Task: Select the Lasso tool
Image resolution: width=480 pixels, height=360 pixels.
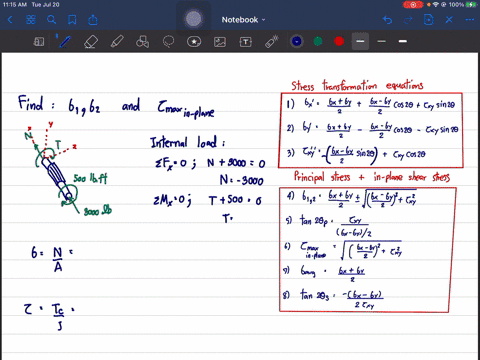Action: pos(168,42)
